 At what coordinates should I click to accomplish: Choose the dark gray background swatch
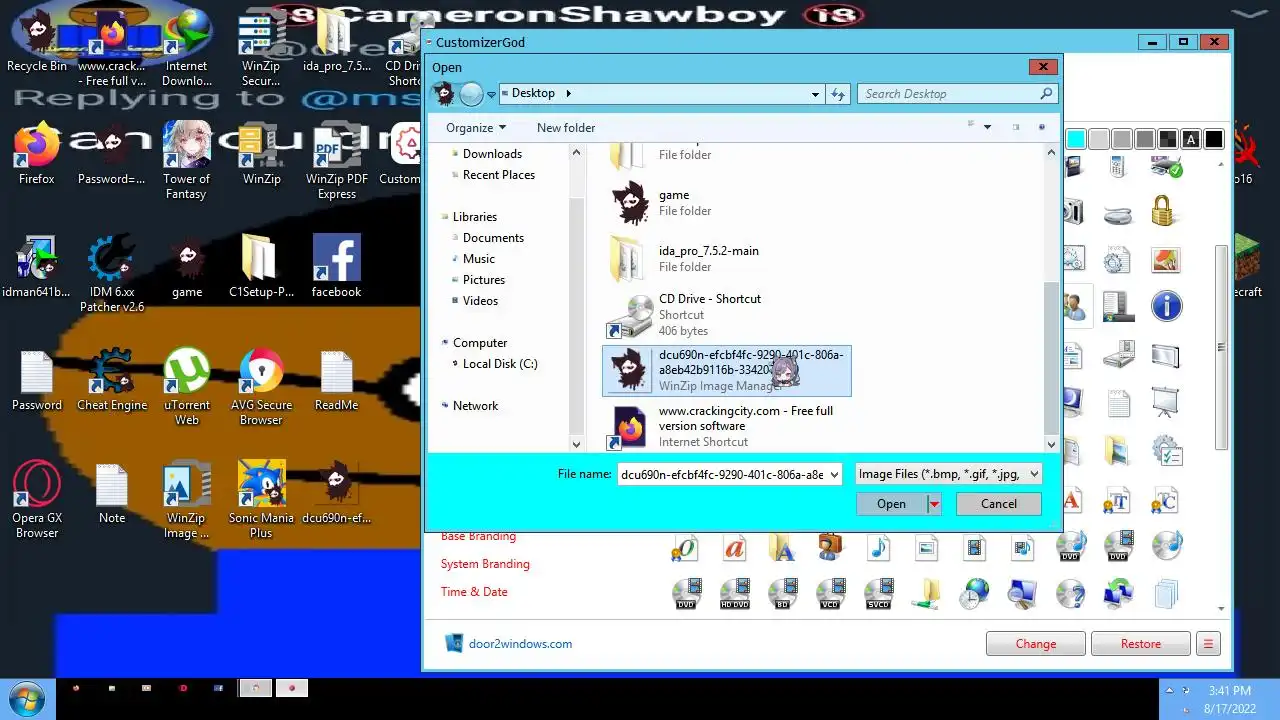coord(1145,140)
